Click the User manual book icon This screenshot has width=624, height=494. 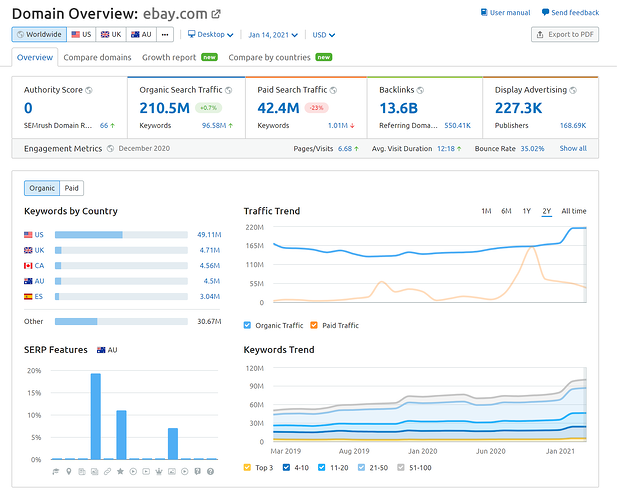click(484, 12)
